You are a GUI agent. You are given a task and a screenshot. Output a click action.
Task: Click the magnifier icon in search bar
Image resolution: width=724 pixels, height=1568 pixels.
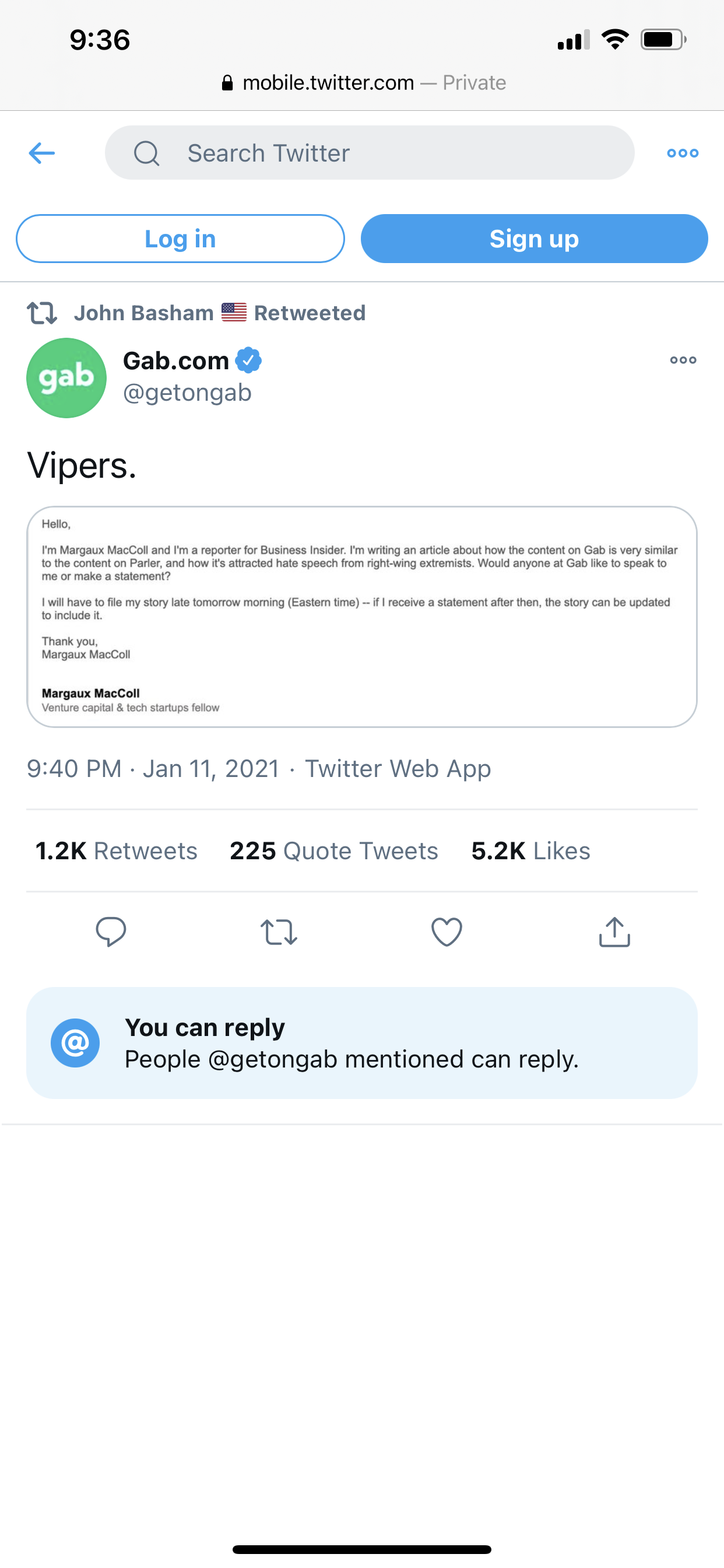click(x=147, y=153)
